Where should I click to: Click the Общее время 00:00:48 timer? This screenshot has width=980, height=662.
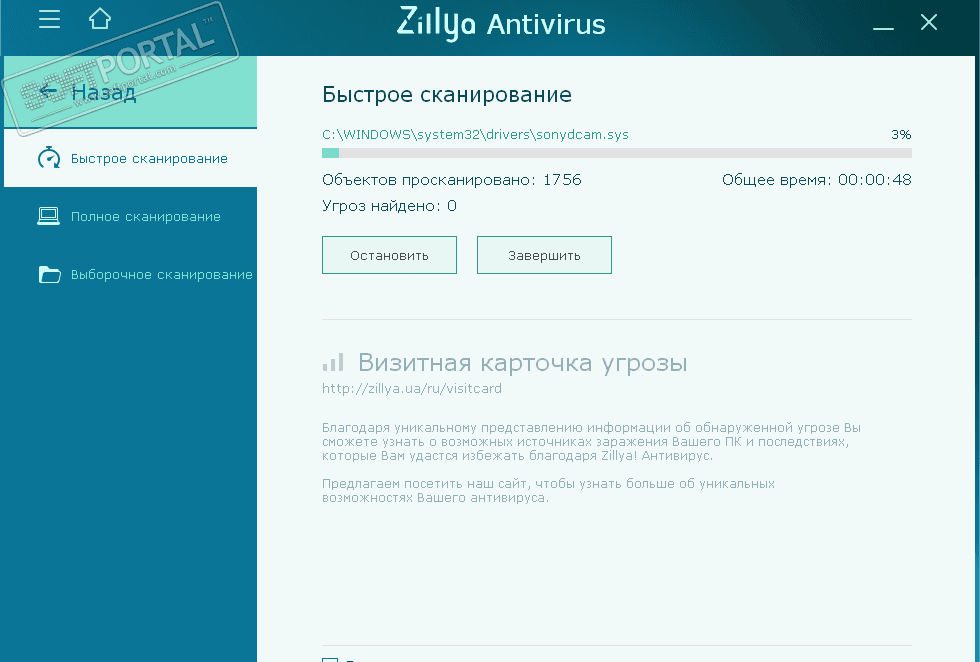tap(817, 180)
